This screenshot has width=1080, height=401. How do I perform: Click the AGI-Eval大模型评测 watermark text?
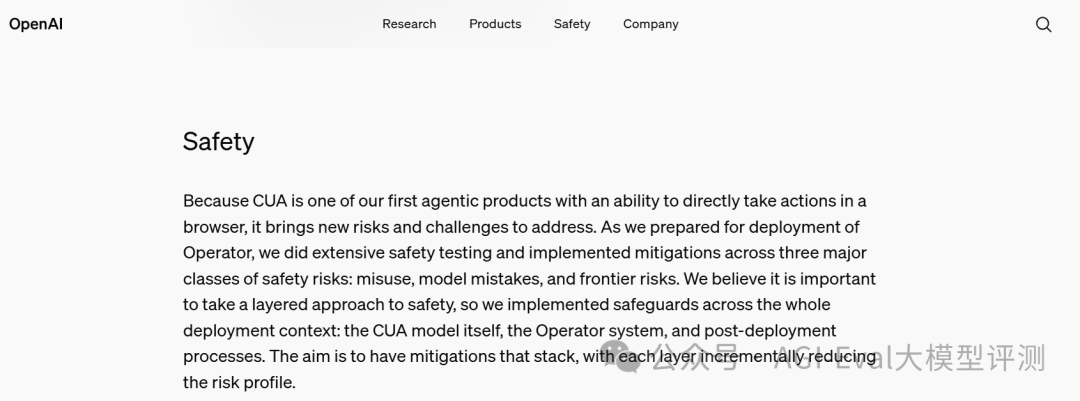point(909,358)
